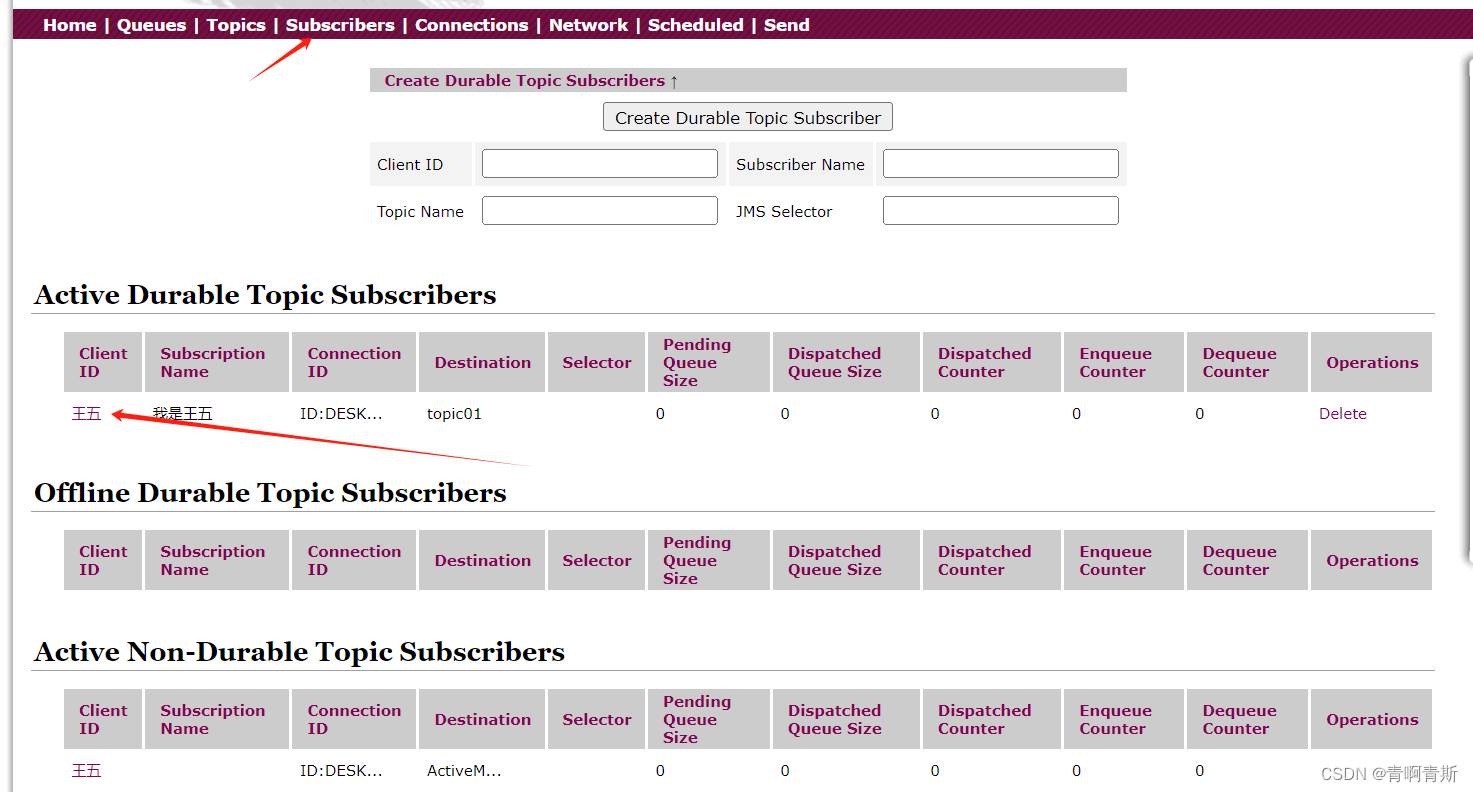
Task: Click the Active Non-Durable Topic Subscribers heading
Action: (299, 652)
